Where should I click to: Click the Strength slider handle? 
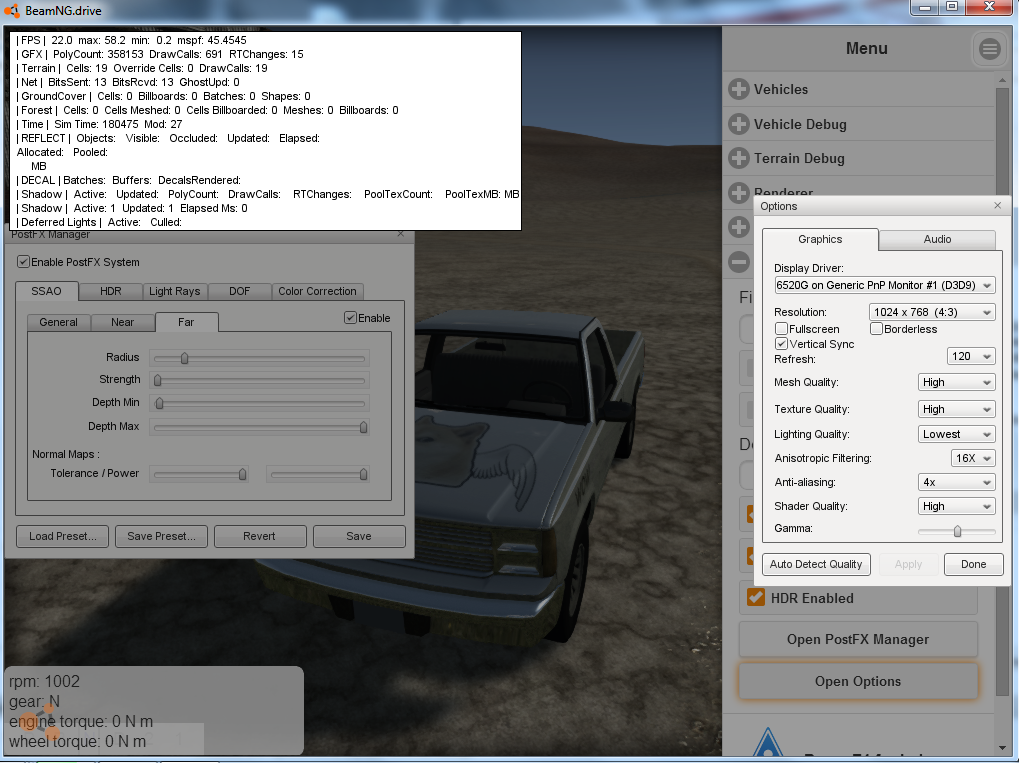tap(157, 380)
